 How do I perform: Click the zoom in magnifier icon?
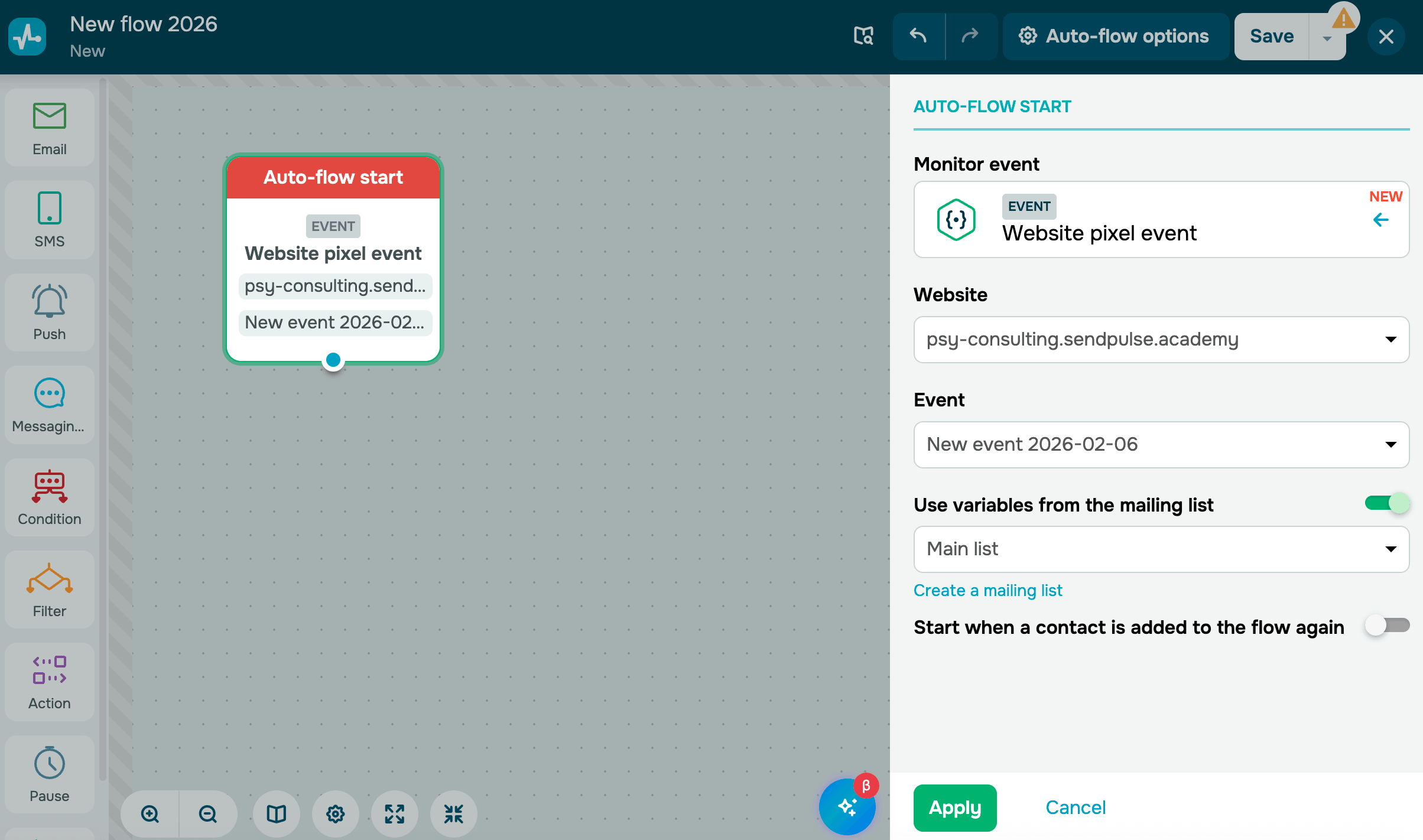(x=150, y=814)
